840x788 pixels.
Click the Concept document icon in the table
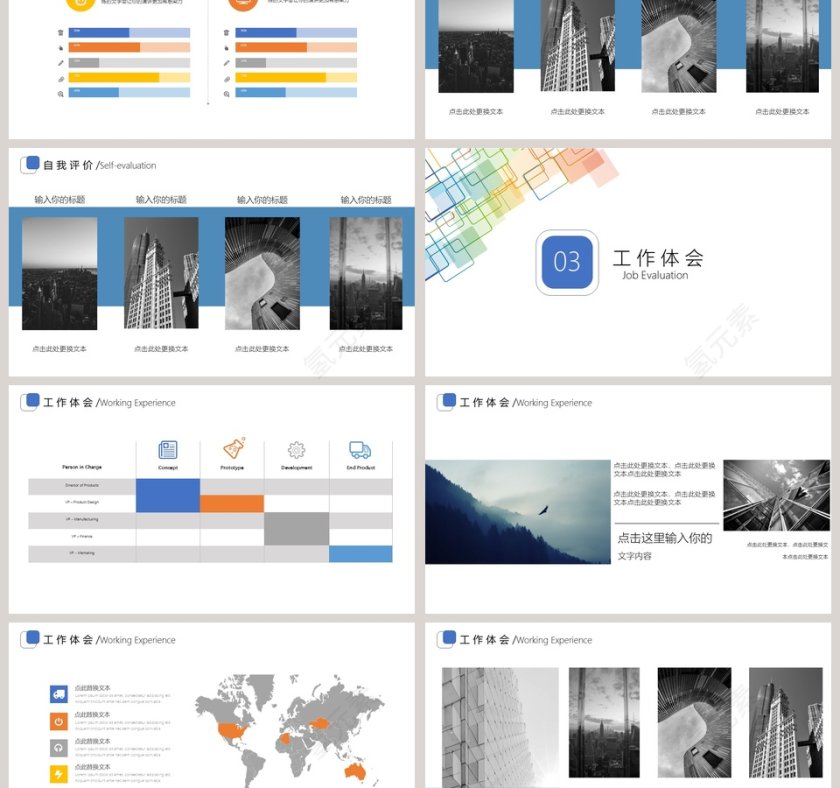(x=168, y=450)
